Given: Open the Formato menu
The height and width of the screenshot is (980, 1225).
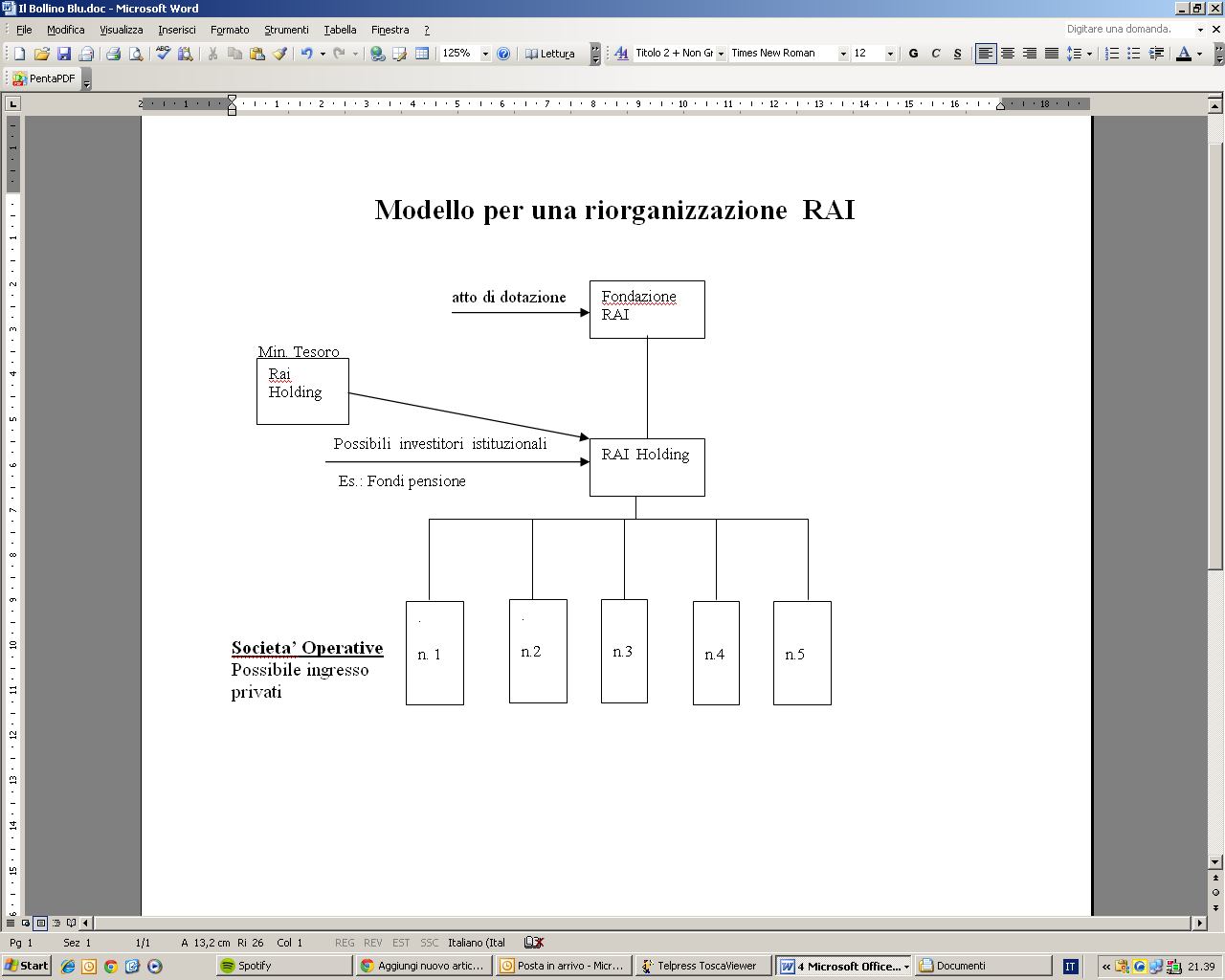Looking at the screenshot, I should click(230, 30).
